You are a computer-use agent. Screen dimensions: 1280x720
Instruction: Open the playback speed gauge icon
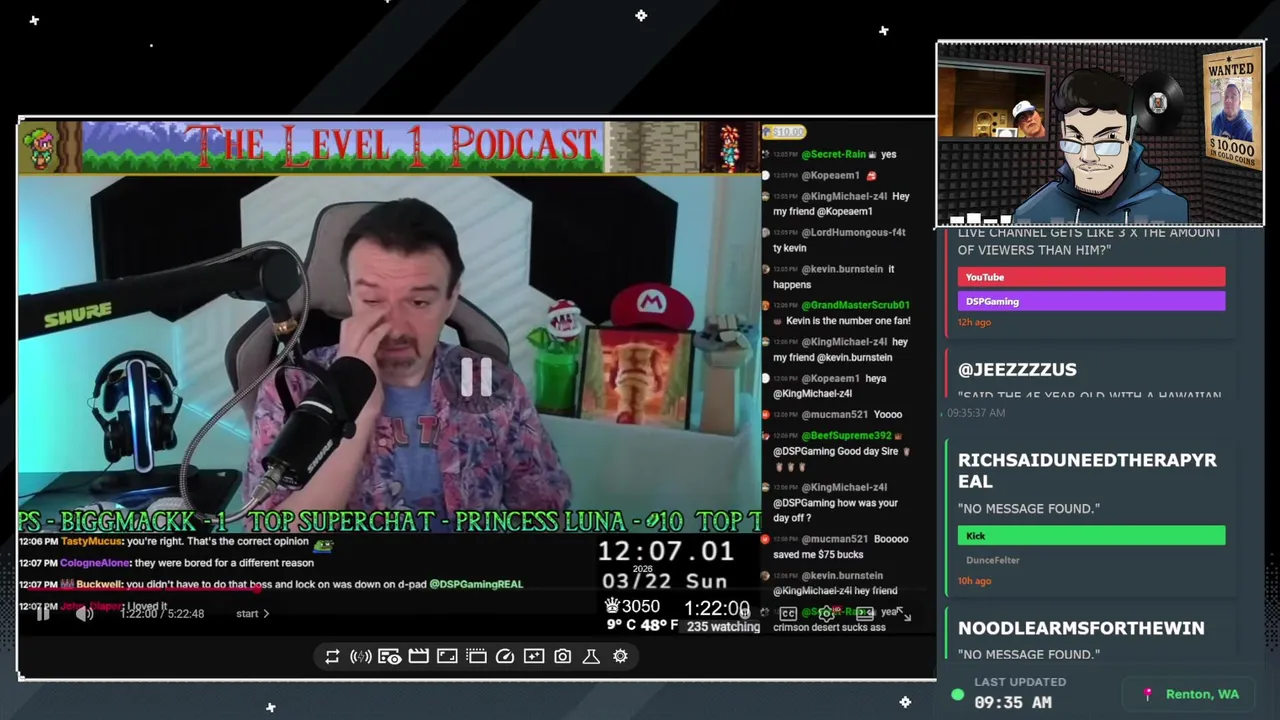(x=505, y=656)
